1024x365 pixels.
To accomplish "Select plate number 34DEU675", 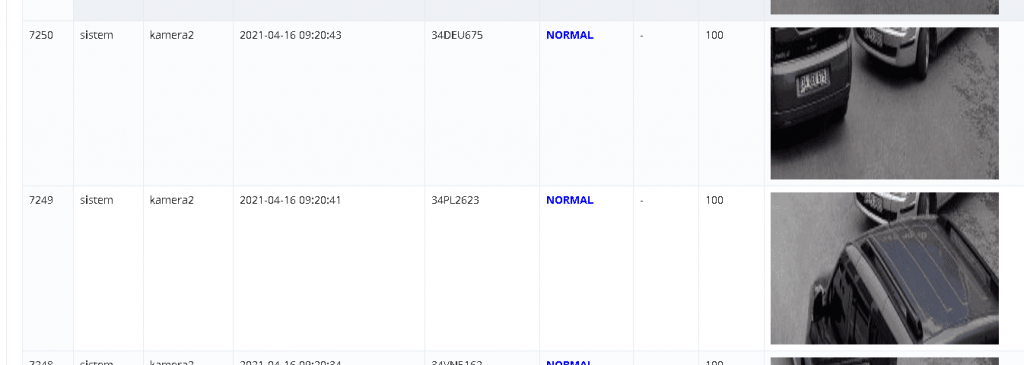I will tap(457, 35).
